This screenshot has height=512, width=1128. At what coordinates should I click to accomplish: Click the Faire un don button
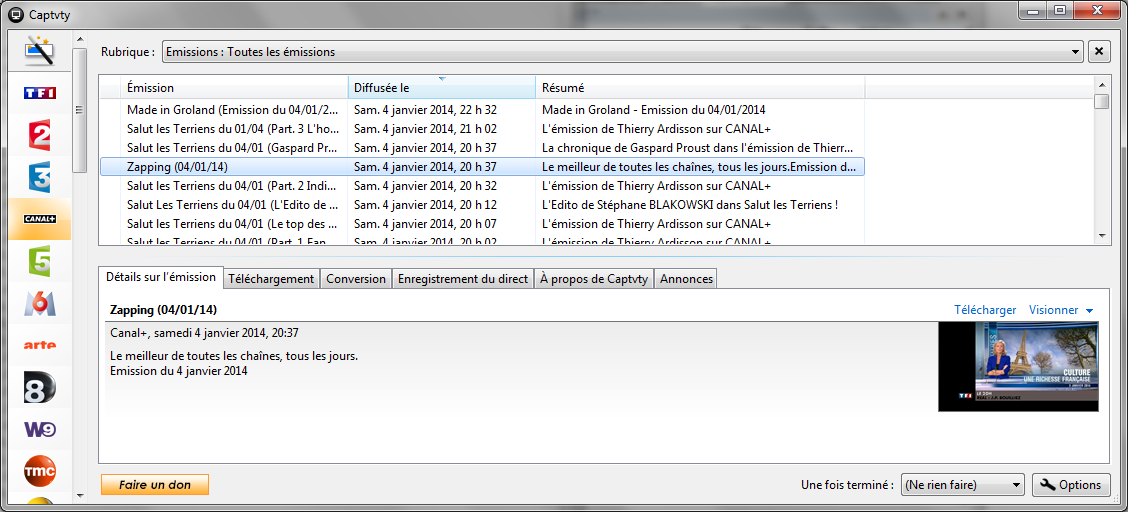tap(155, 485)
